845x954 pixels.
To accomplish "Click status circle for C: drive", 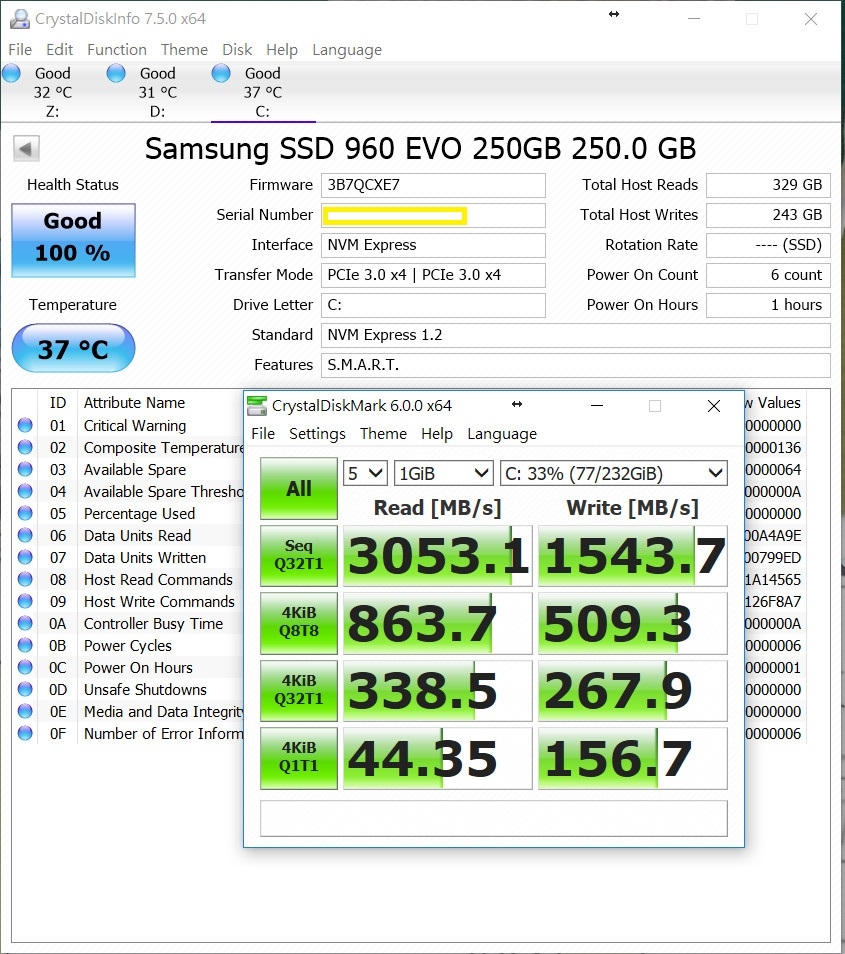I will click(x=221, y=74).
